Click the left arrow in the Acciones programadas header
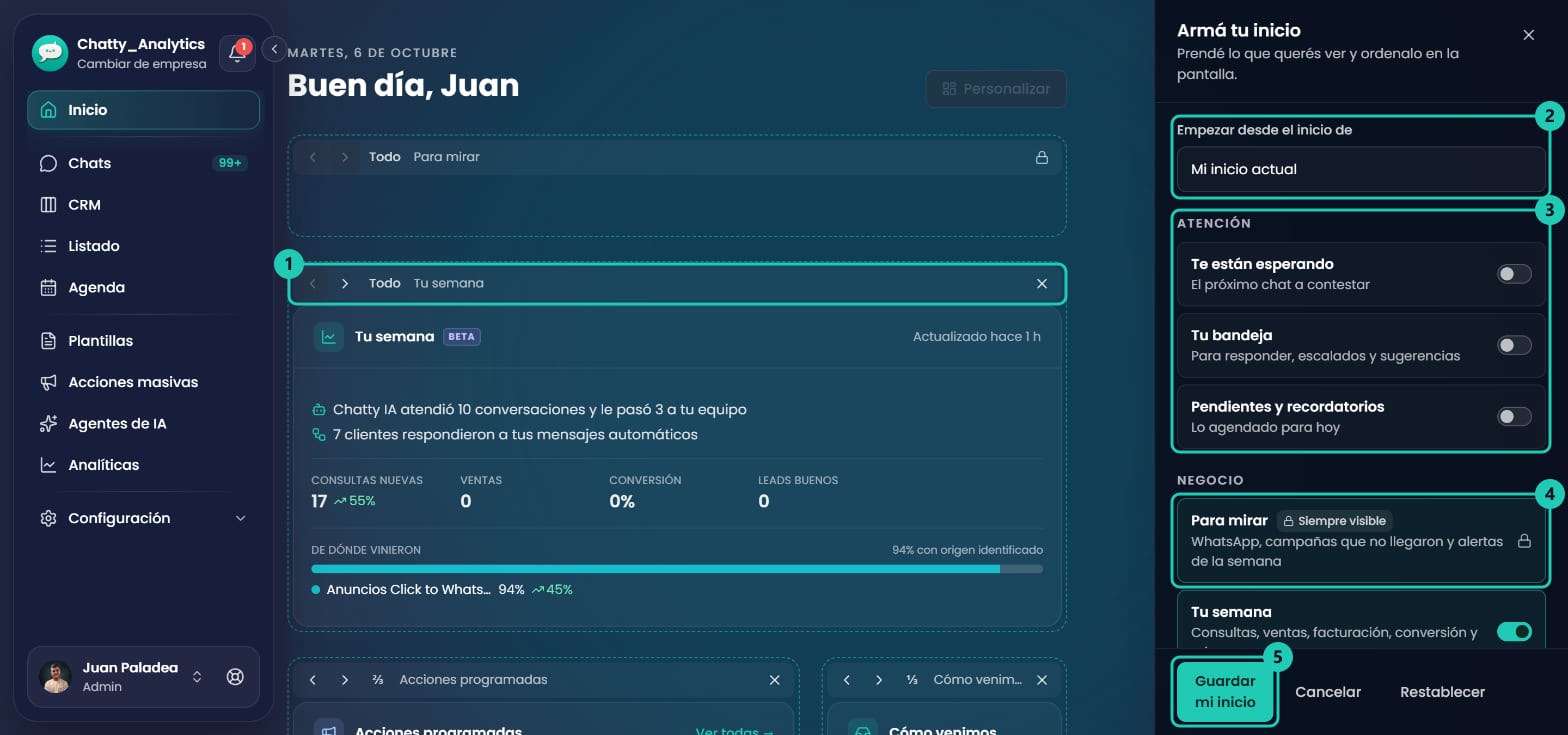The image size is (1568, 735). point(313,680)
